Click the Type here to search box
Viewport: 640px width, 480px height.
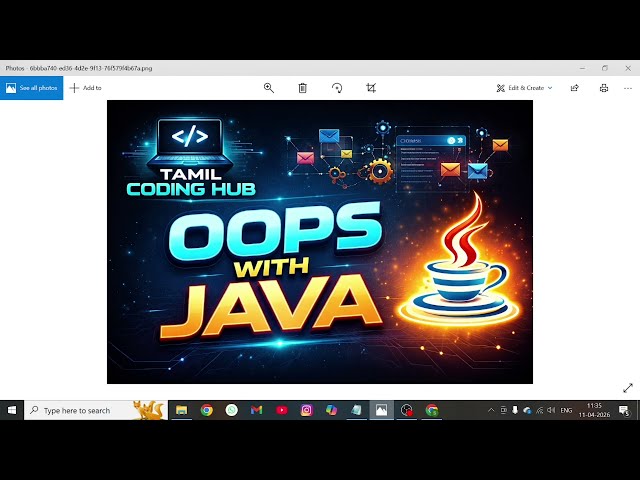96,410
